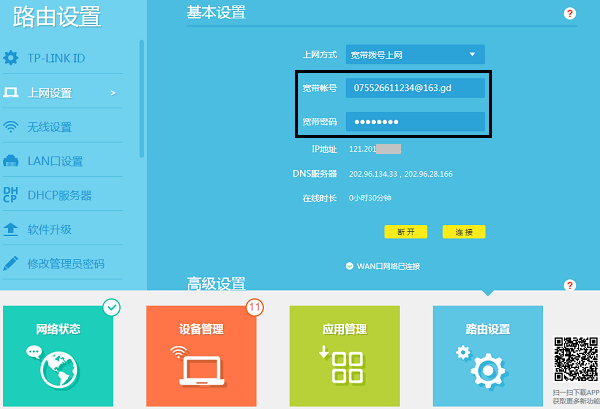Viewport: 600px width, 409px height.
Task: Click the 宽带密码 label
Action: (320, 122)
